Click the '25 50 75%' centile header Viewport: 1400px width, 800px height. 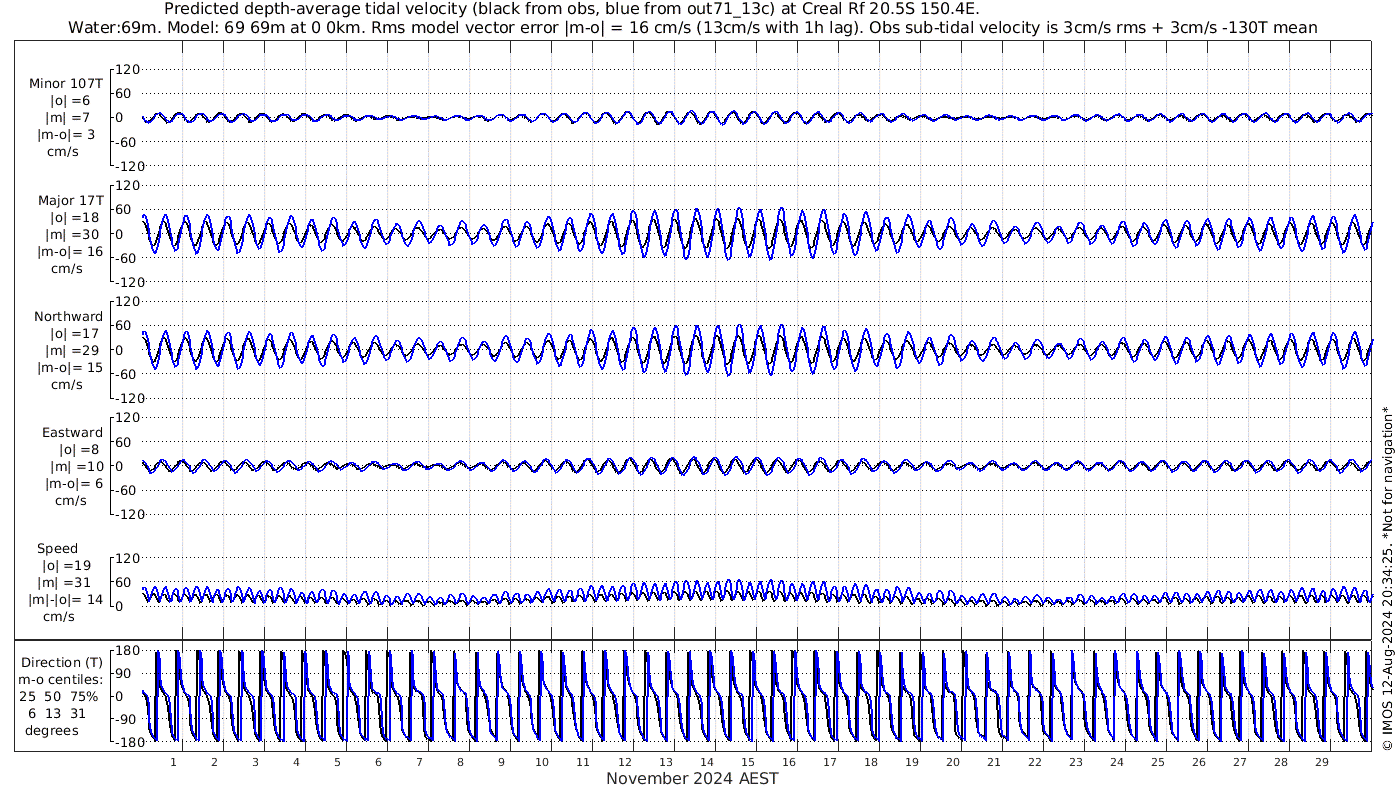click(x=60, y=695)
